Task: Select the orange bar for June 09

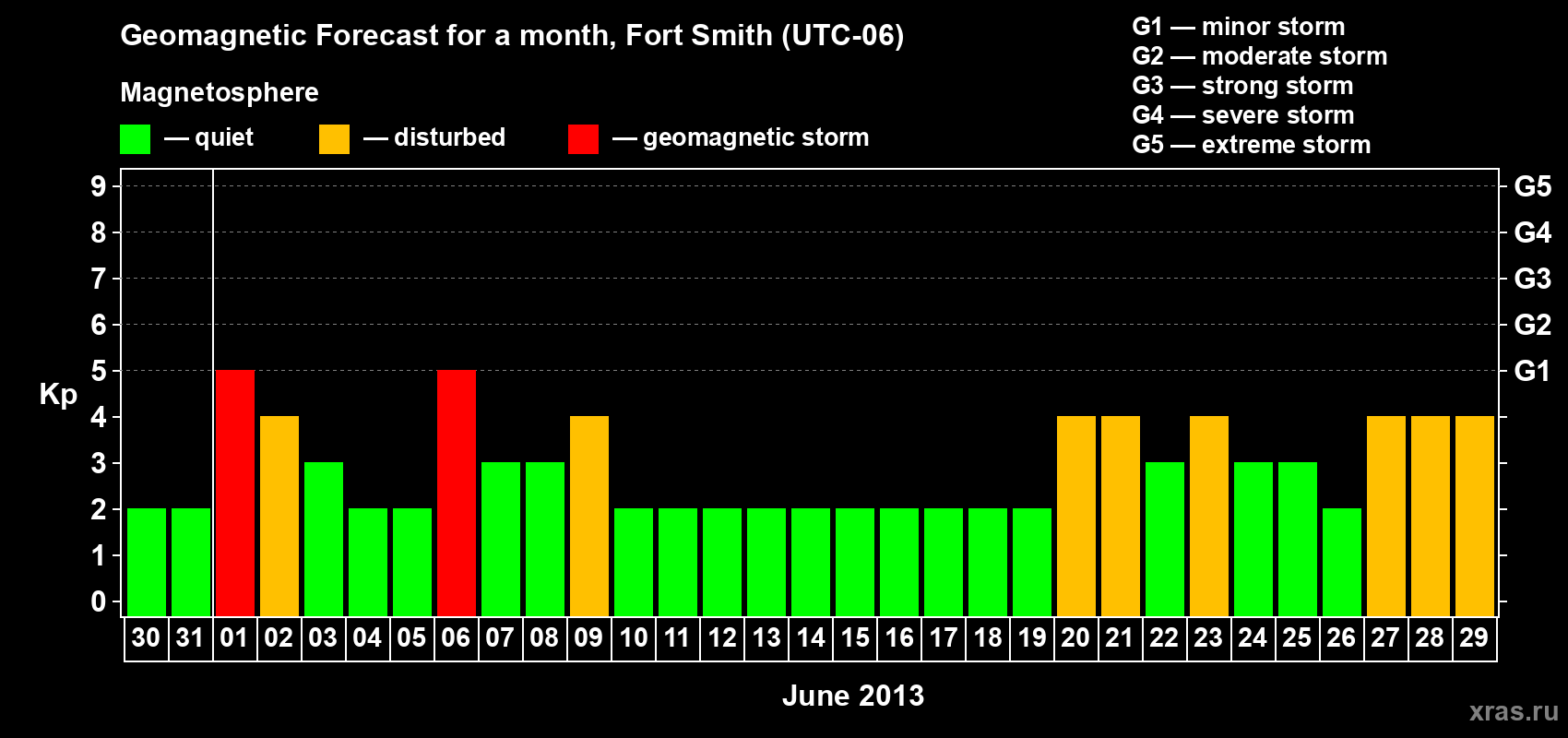Action: pos(589,517)
